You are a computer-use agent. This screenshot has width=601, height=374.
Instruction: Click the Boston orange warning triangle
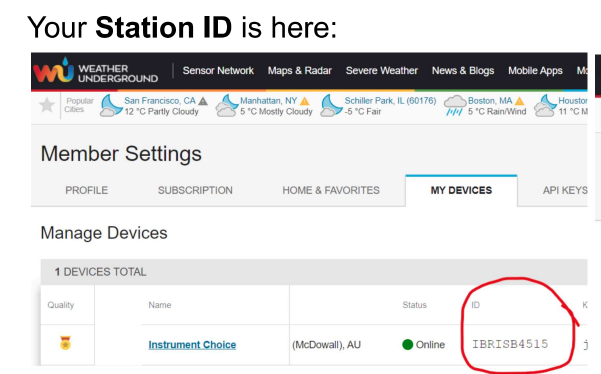[519, 101]
